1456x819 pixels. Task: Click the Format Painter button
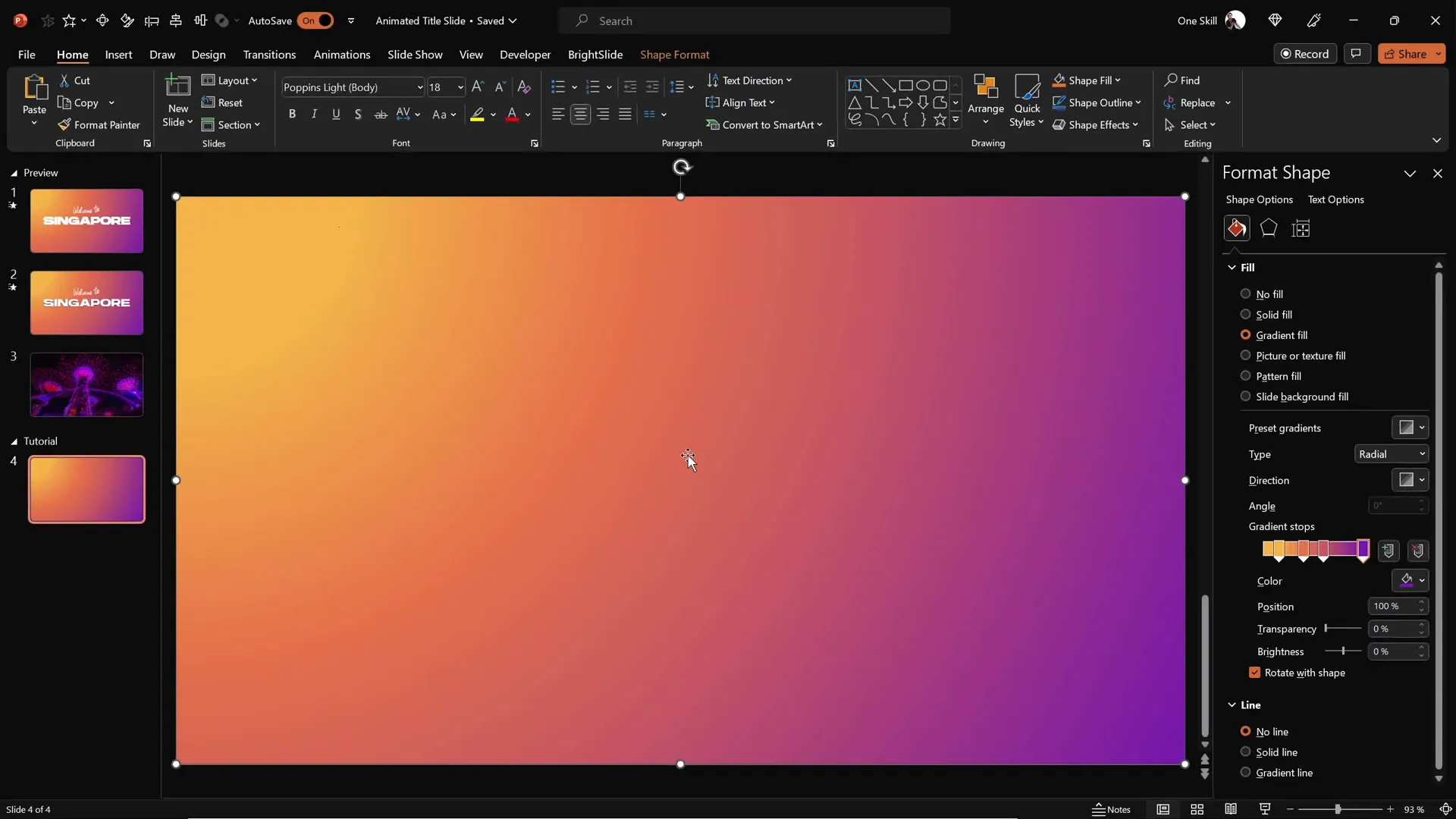pyautogui.click(x=99, y=124)
